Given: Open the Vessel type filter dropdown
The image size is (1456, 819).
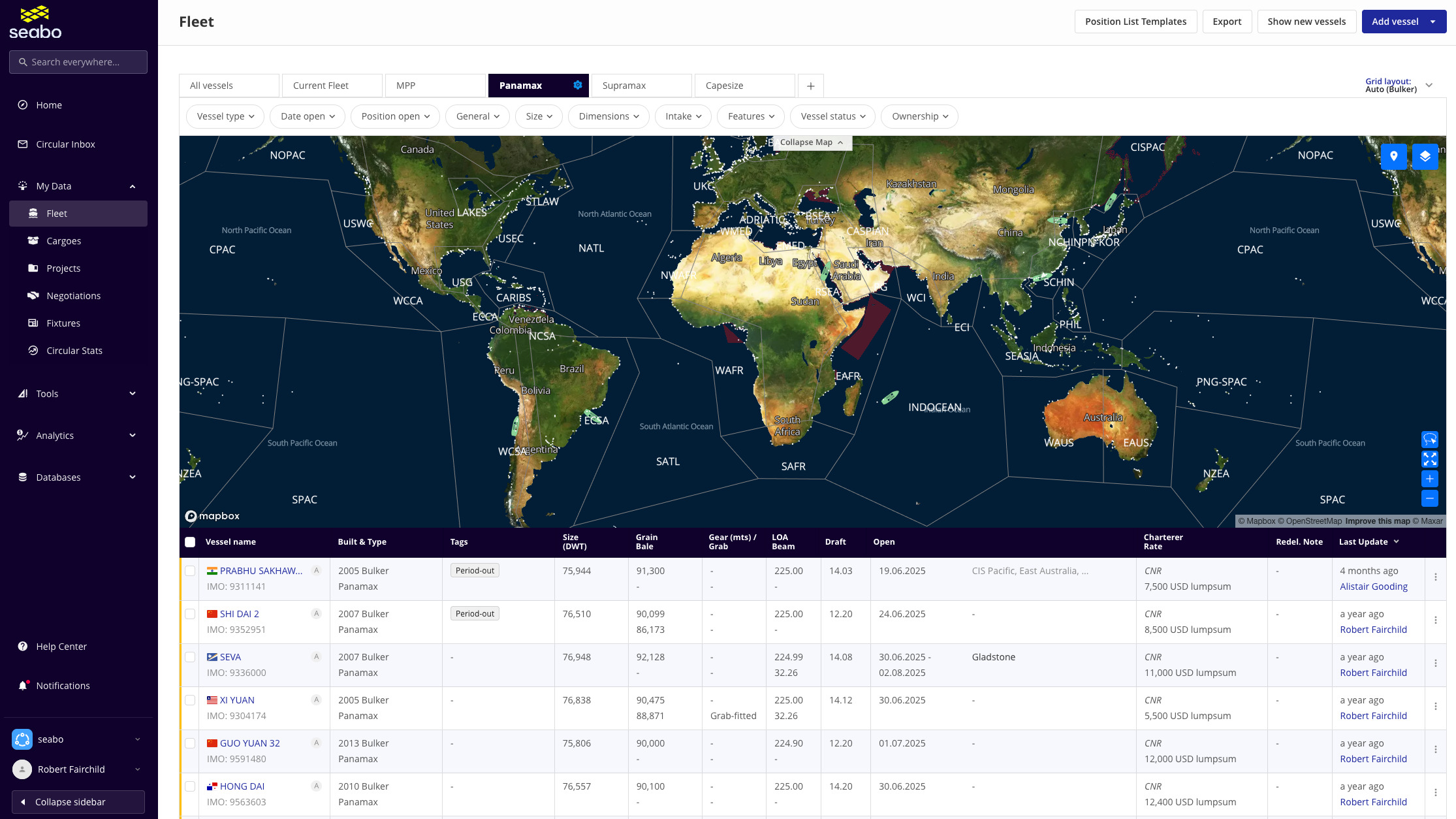Looking at the screenshot, I should [225, 116].
